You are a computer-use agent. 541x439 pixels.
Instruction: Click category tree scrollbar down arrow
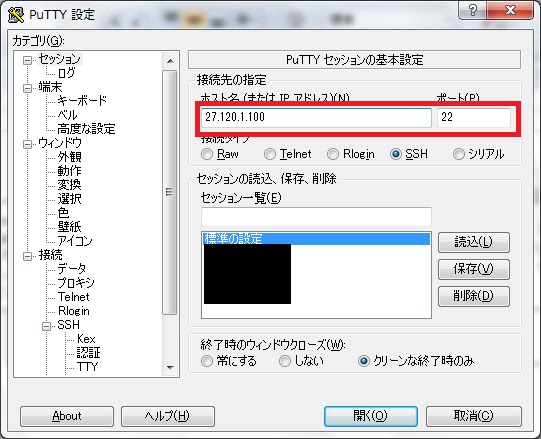click(x=169, y=368)
